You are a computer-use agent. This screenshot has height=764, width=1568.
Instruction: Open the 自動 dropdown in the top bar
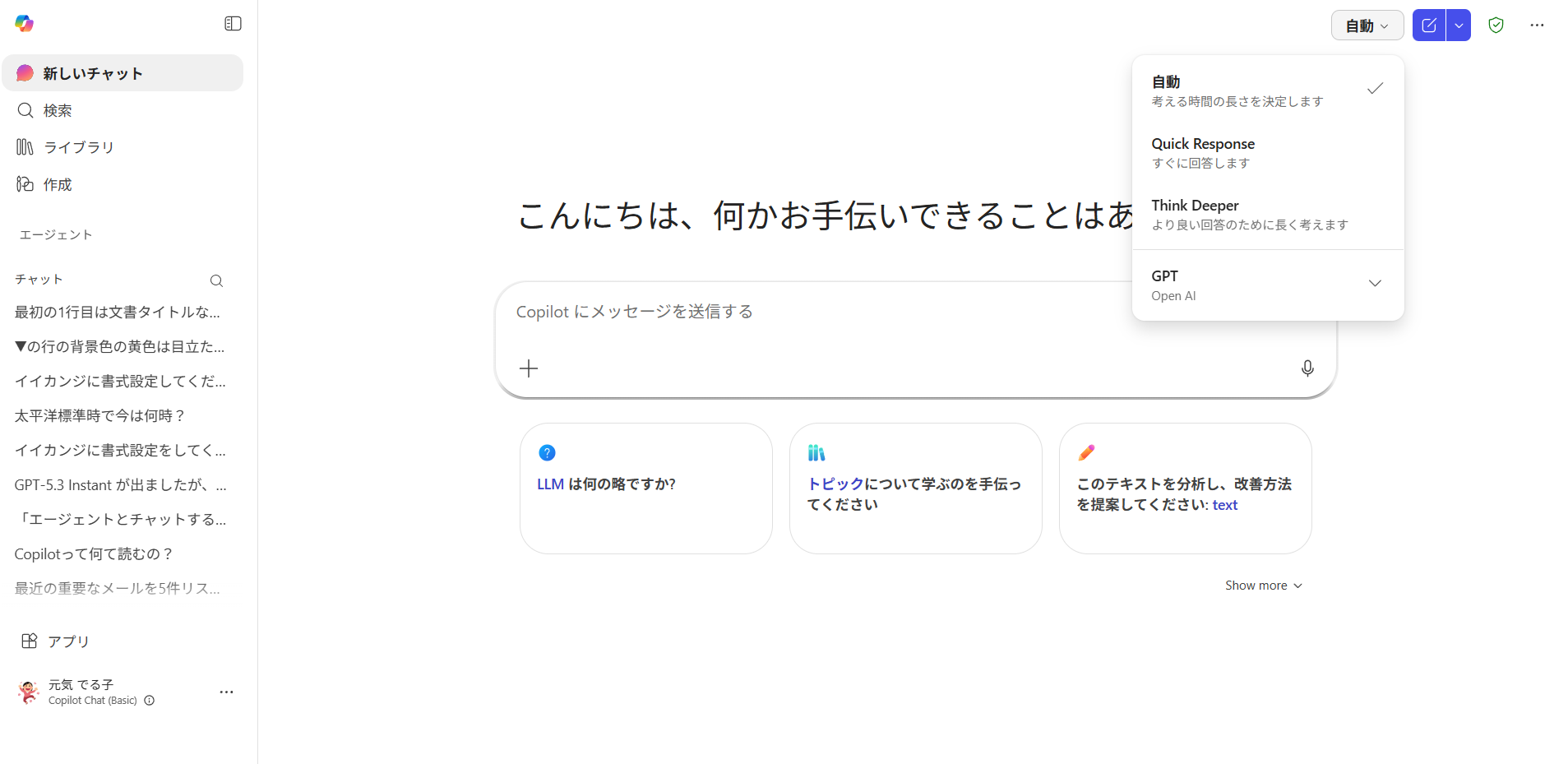[1367, 25]
